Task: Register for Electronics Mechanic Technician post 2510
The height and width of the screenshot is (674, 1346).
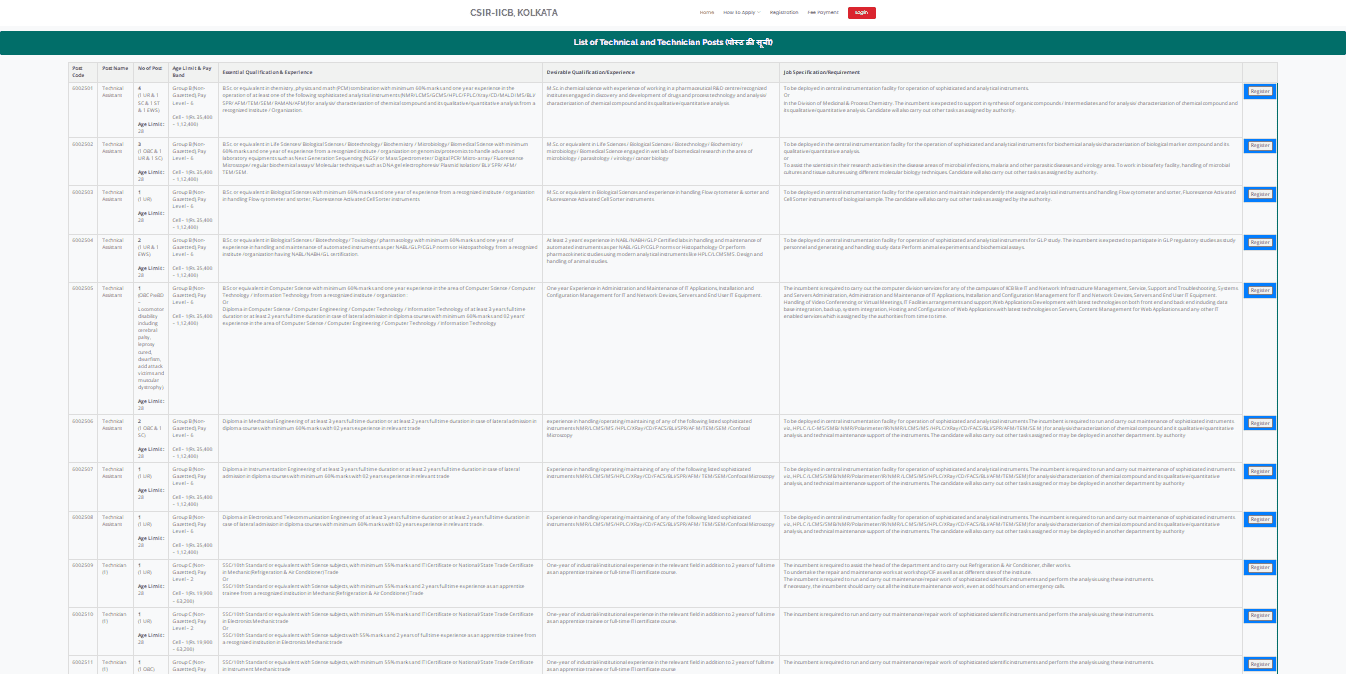Action: coord(1259,616)
